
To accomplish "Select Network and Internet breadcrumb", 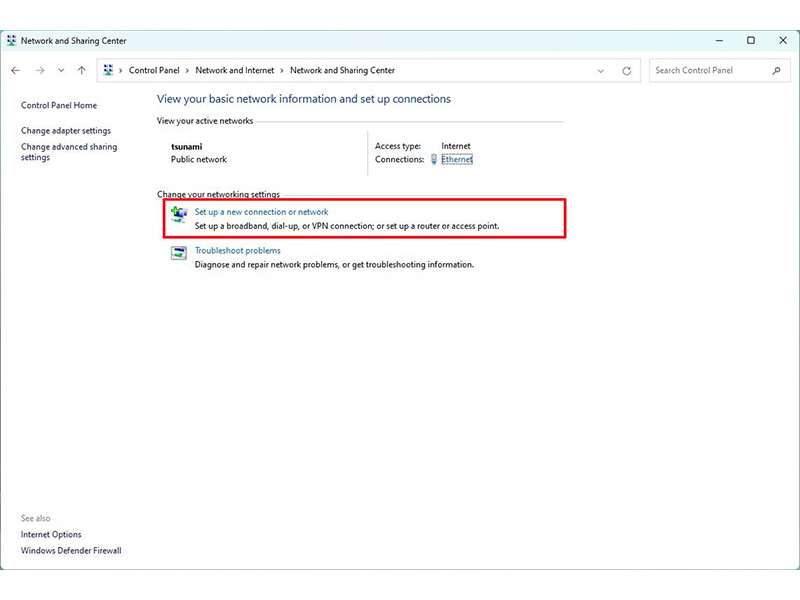I will point(235,70).
